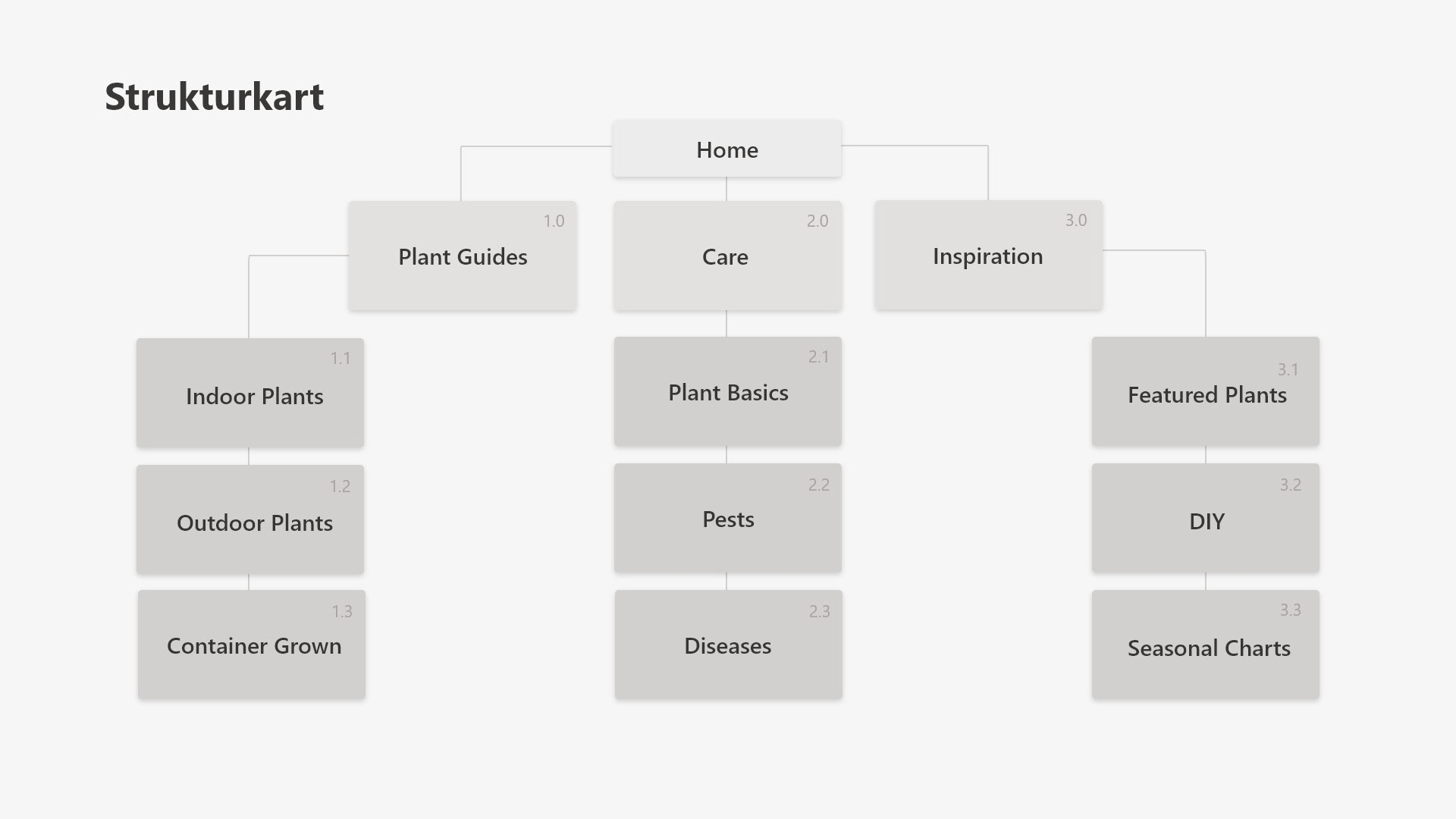Click the Featured Plants node
The width and height of the screenshot is (1456, 819).
(1205, 391)
